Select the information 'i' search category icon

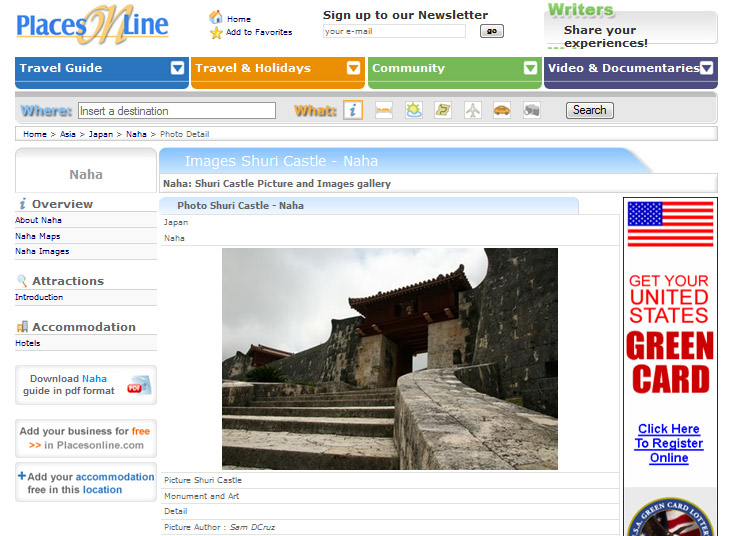tap(353, 110)
